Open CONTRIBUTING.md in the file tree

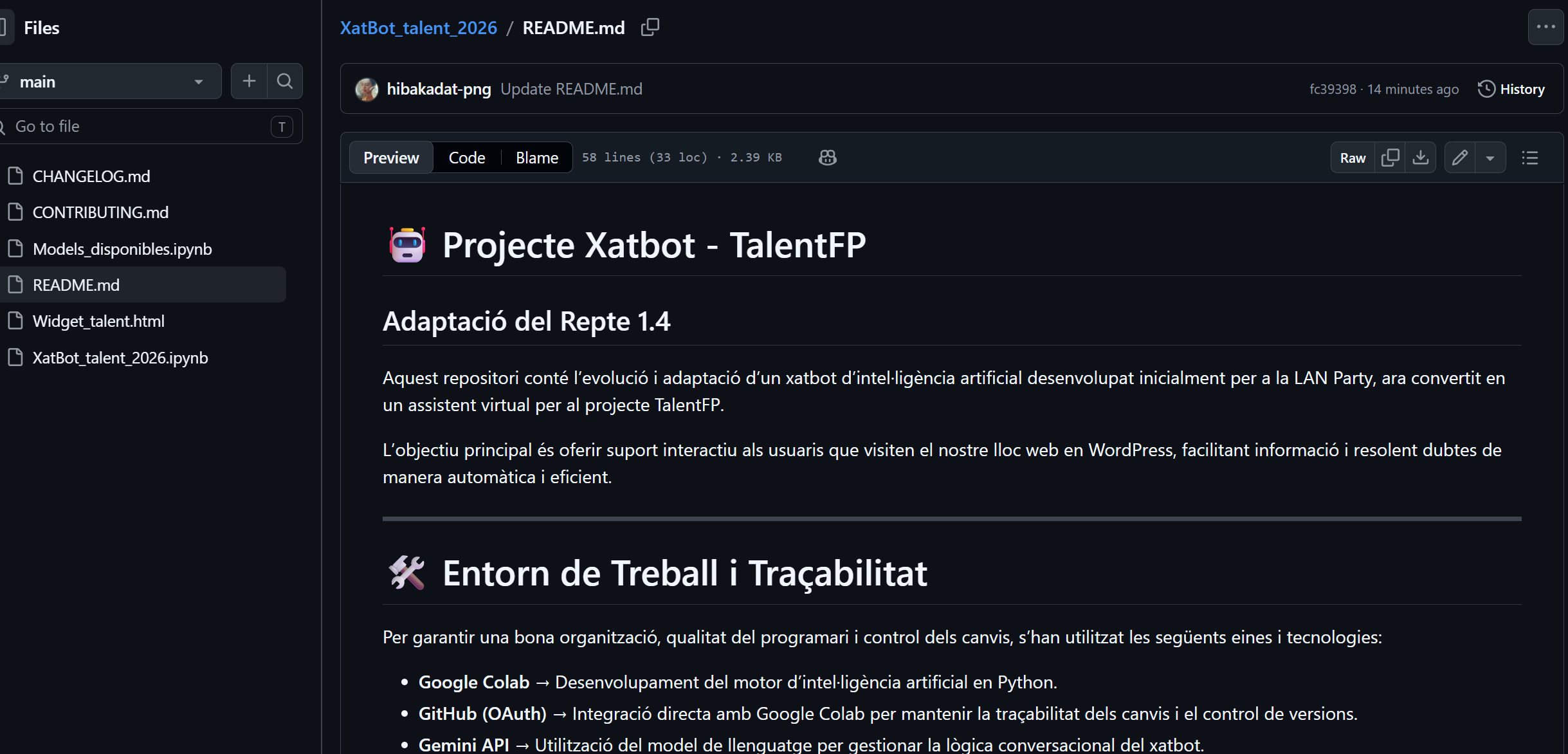pos(100,212)
